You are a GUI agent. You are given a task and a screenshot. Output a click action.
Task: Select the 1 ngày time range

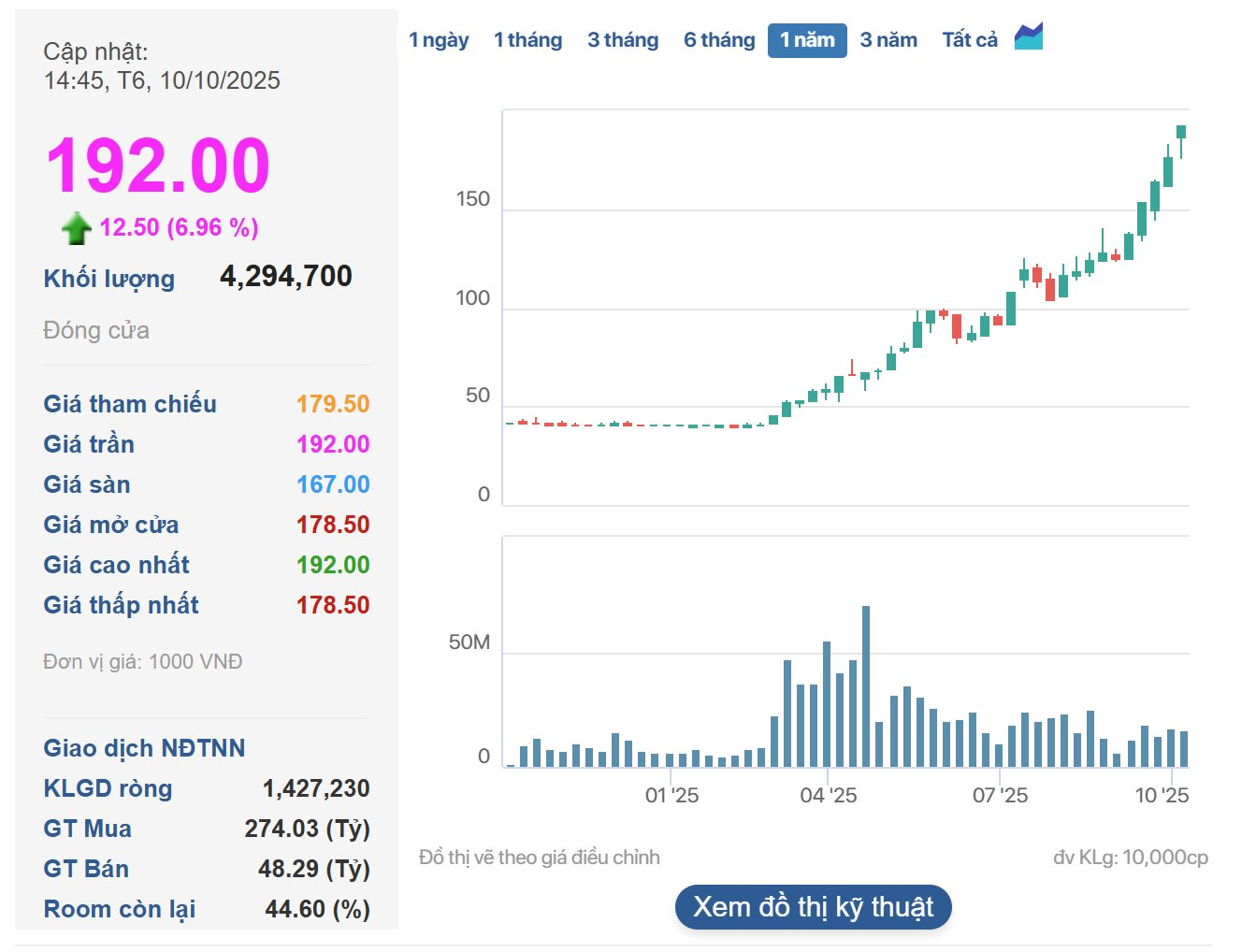pyautogui.click(x=439, y=40)
